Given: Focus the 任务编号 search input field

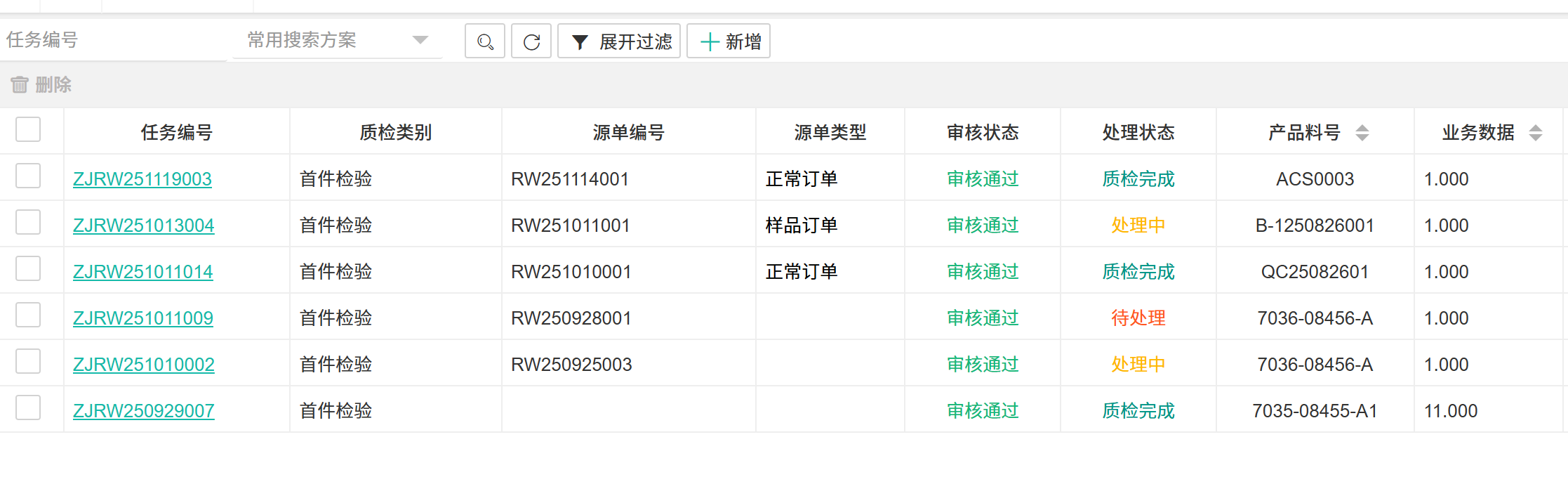Looking at the screenshot, I should [112, 40].
